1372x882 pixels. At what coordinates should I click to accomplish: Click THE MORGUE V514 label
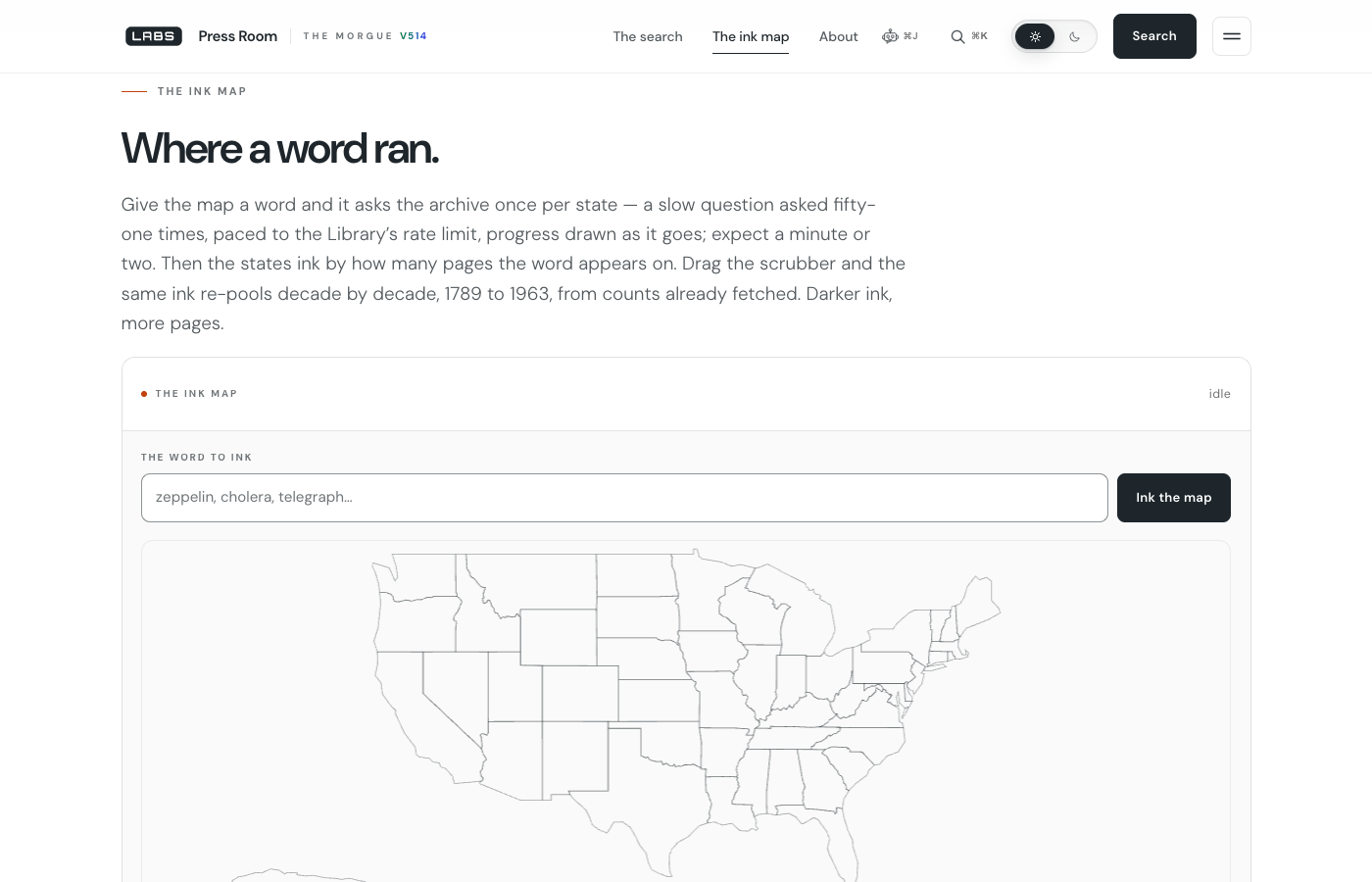click(x=366, y=36)
